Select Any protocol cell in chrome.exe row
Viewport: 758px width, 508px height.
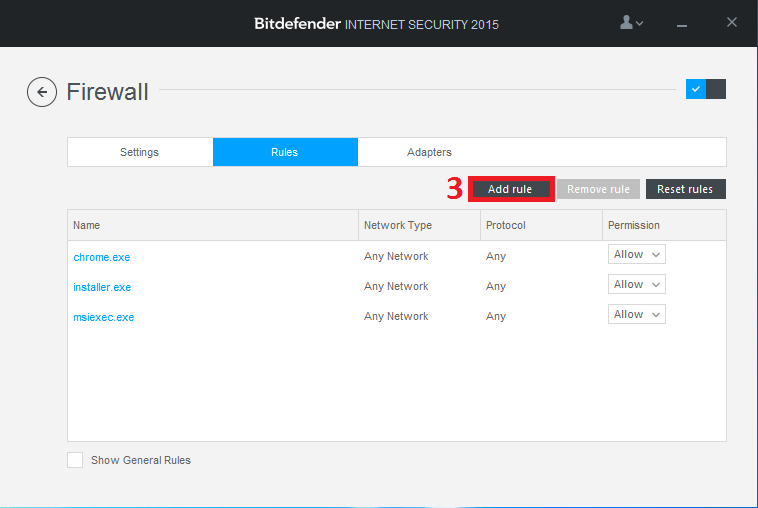pyautogui.click(x=496, y=256)
